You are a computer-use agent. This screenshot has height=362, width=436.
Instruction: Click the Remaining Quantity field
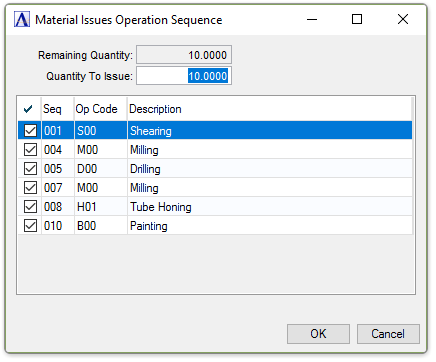pos(184,55)
